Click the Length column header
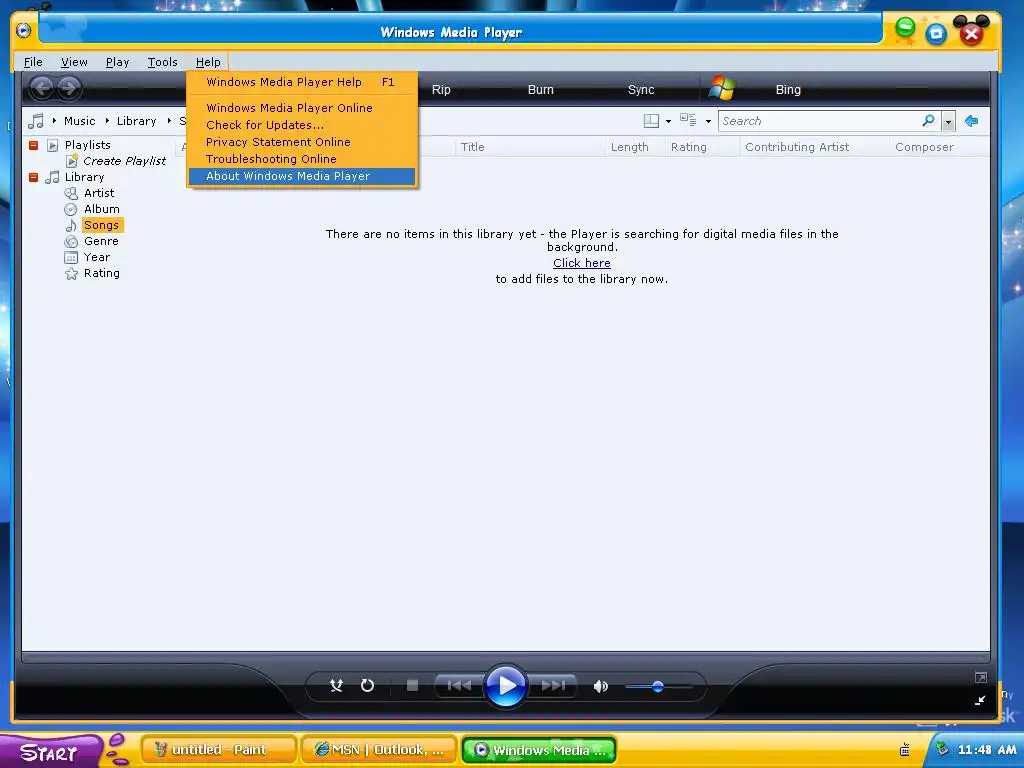This screenshot has width=1024, height=768. coord(635,147)
